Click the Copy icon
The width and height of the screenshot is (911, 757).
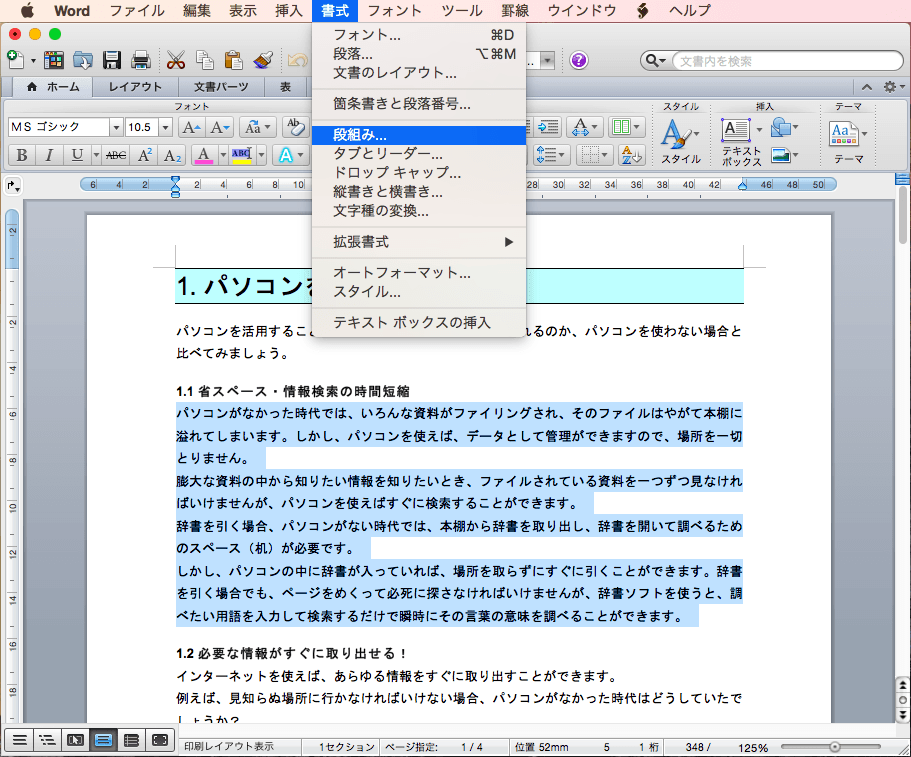(204, 59)
